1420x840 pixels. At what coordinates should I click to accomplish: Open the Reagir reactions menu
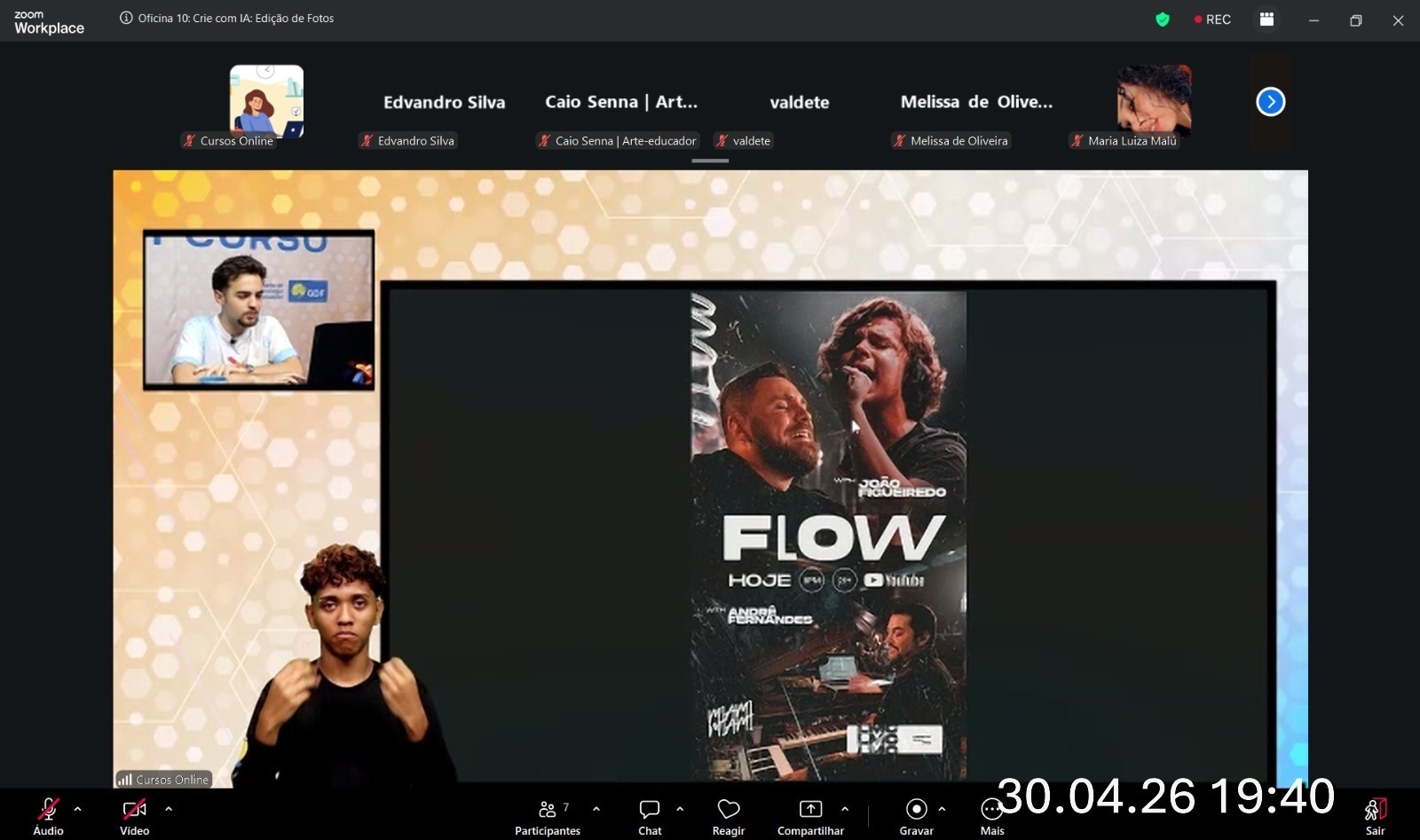coord(729,816)
